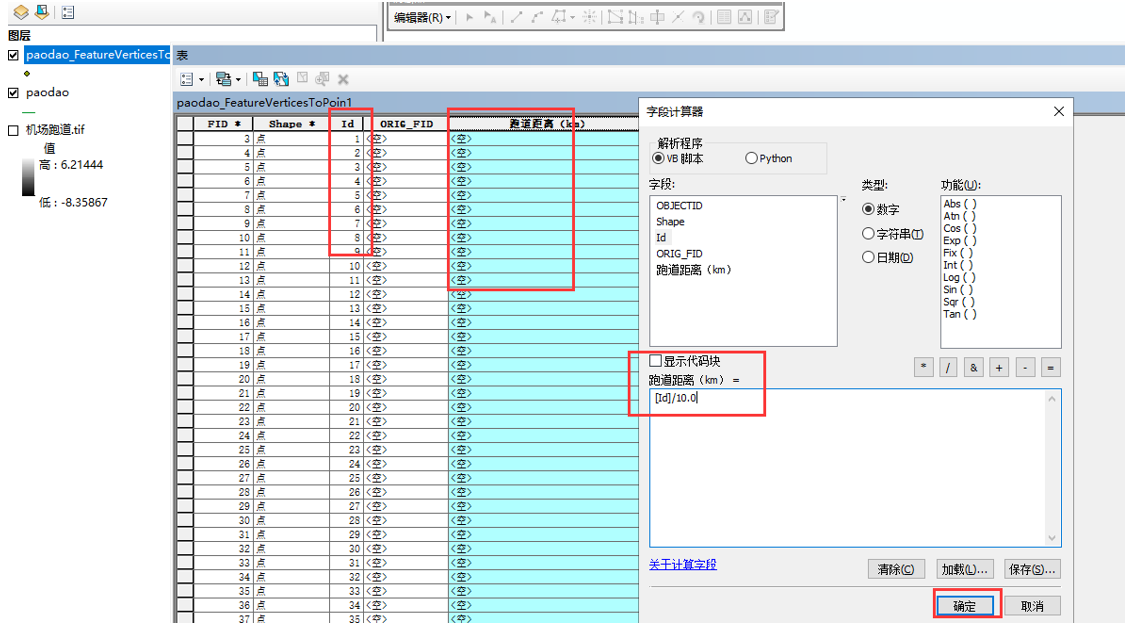
Task: Click the 取消 button
Action: click(x=1032, y=606)
